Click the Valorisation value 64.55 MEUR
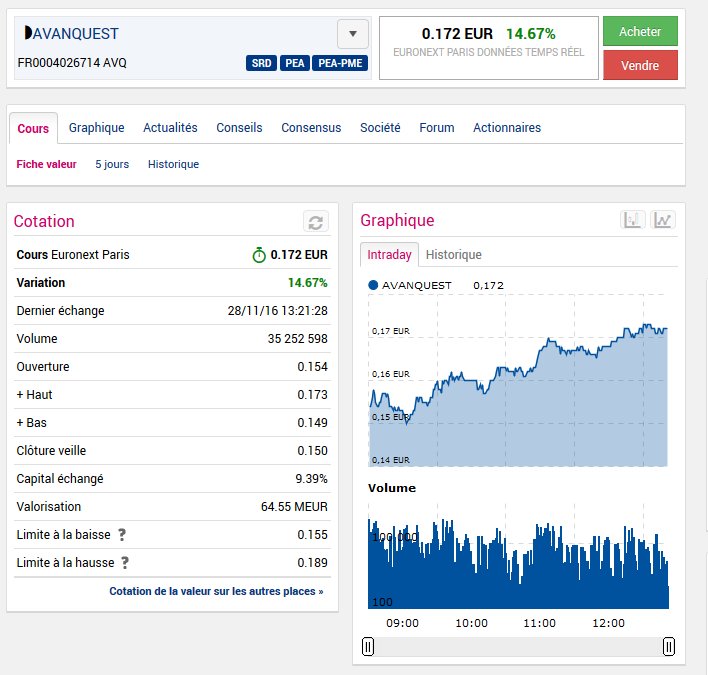 point(294,507)
